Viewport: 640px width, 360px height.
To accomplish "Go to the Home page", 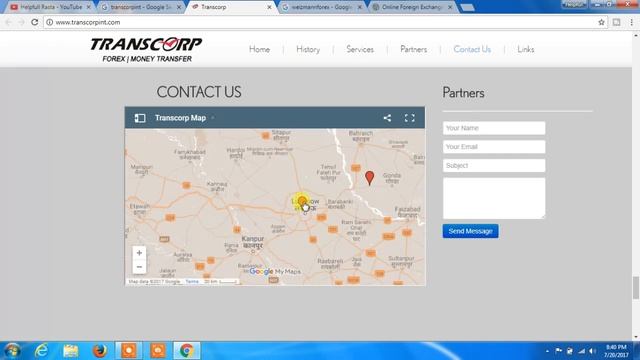I will click(259, 49).
